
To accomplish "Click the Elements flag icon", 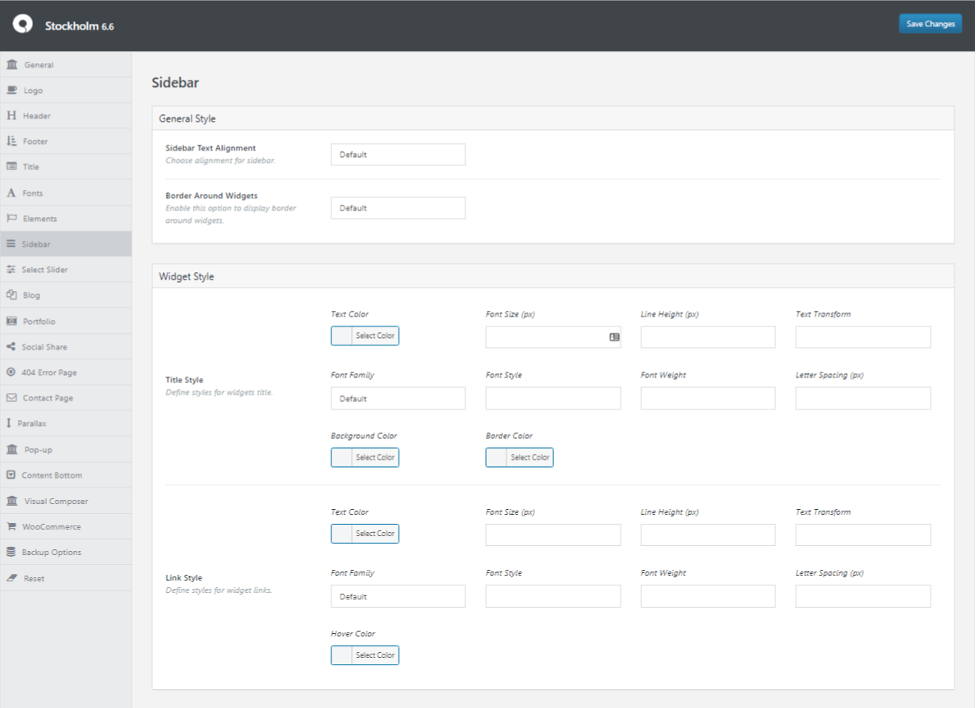I will click(11, 218).
